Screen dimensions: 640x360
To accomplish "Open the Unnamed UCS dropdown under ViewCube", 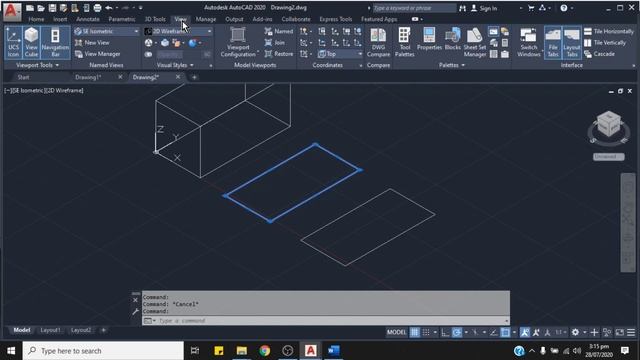I will pos(609,157).
